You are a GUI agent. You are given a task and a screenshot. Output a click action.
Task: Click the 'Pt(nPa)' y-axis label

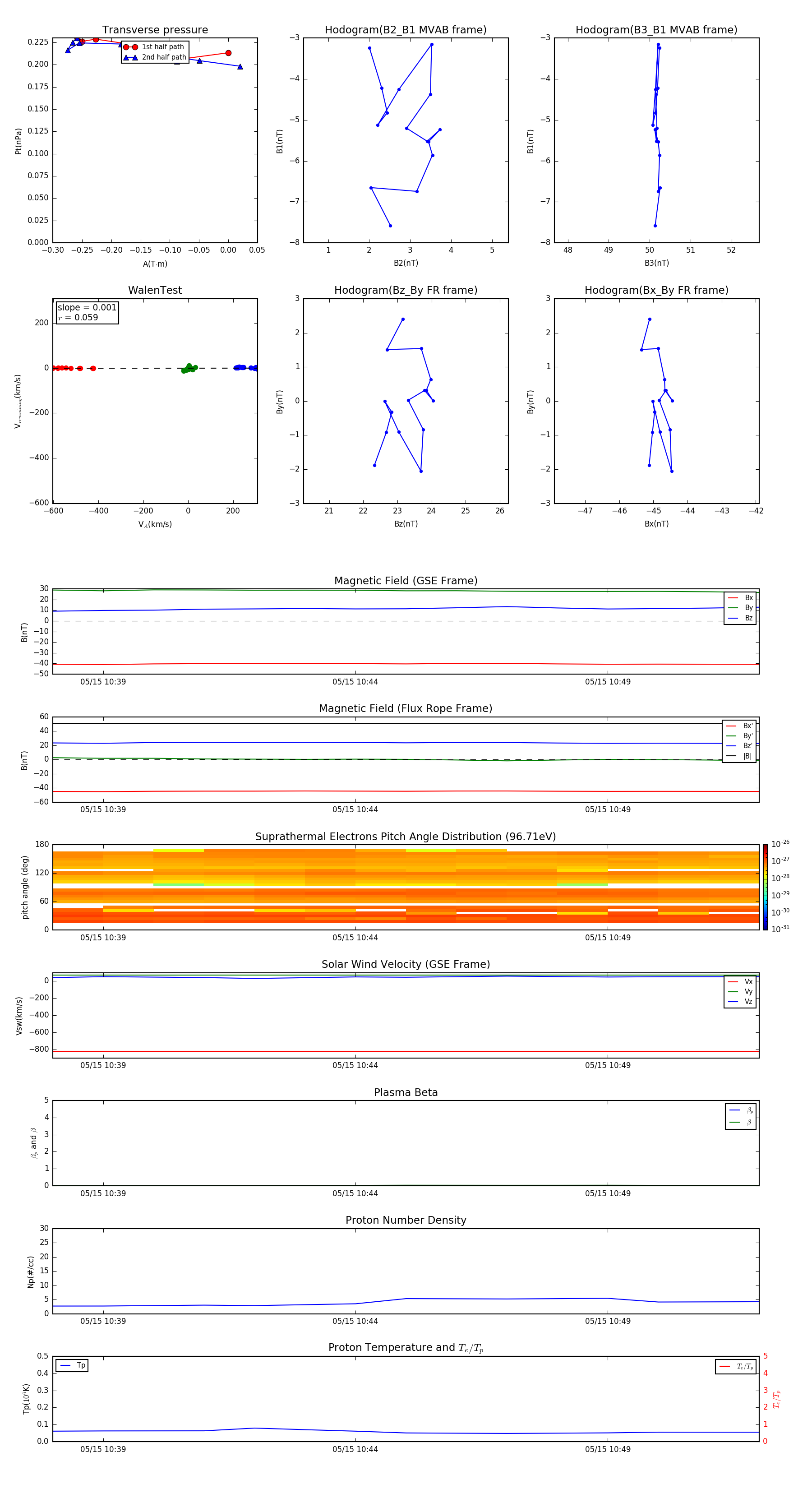coord(18,140)
